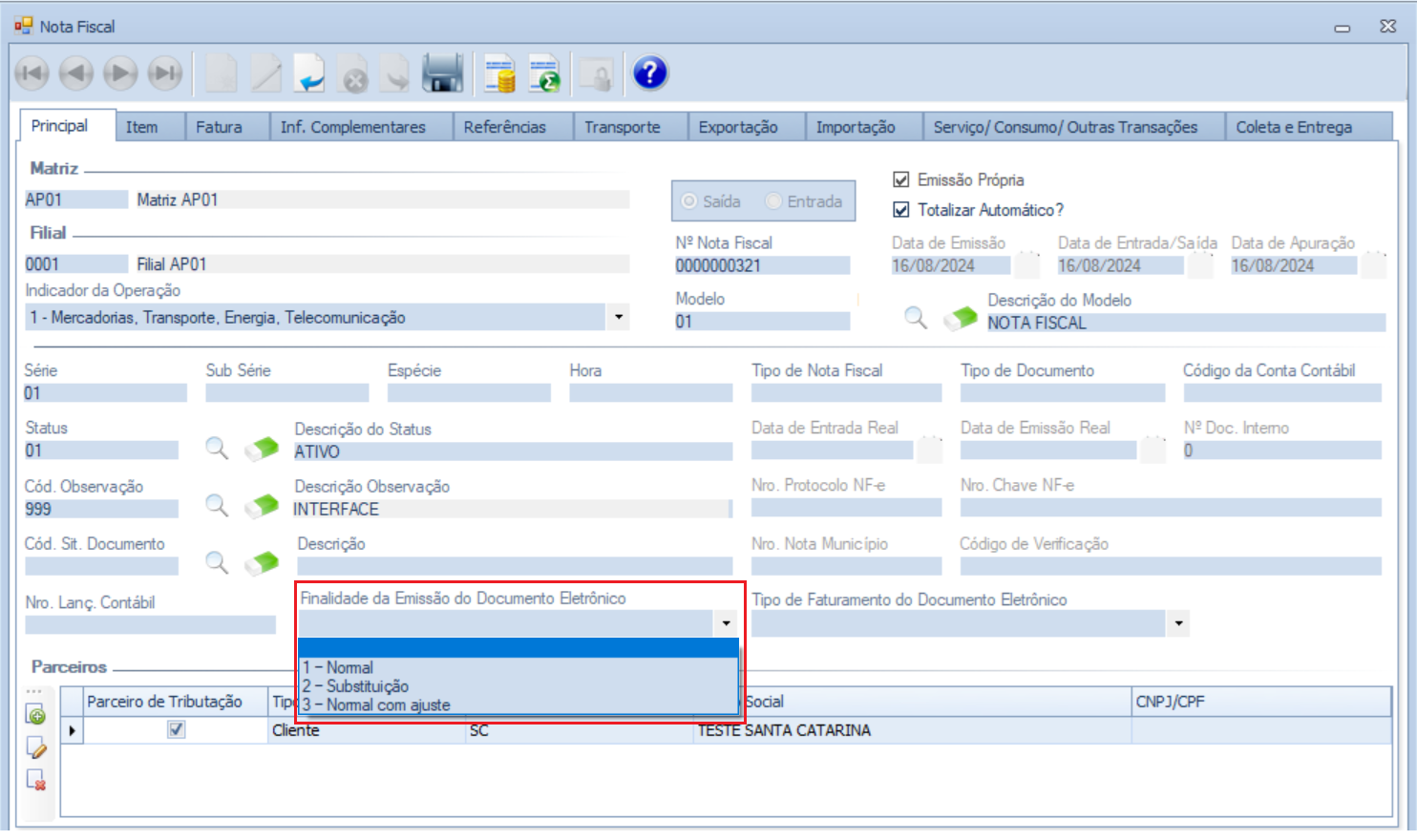Click magnifier search icon next to Status
Viewport: 1417px width, 840px height.
(218, 449)
